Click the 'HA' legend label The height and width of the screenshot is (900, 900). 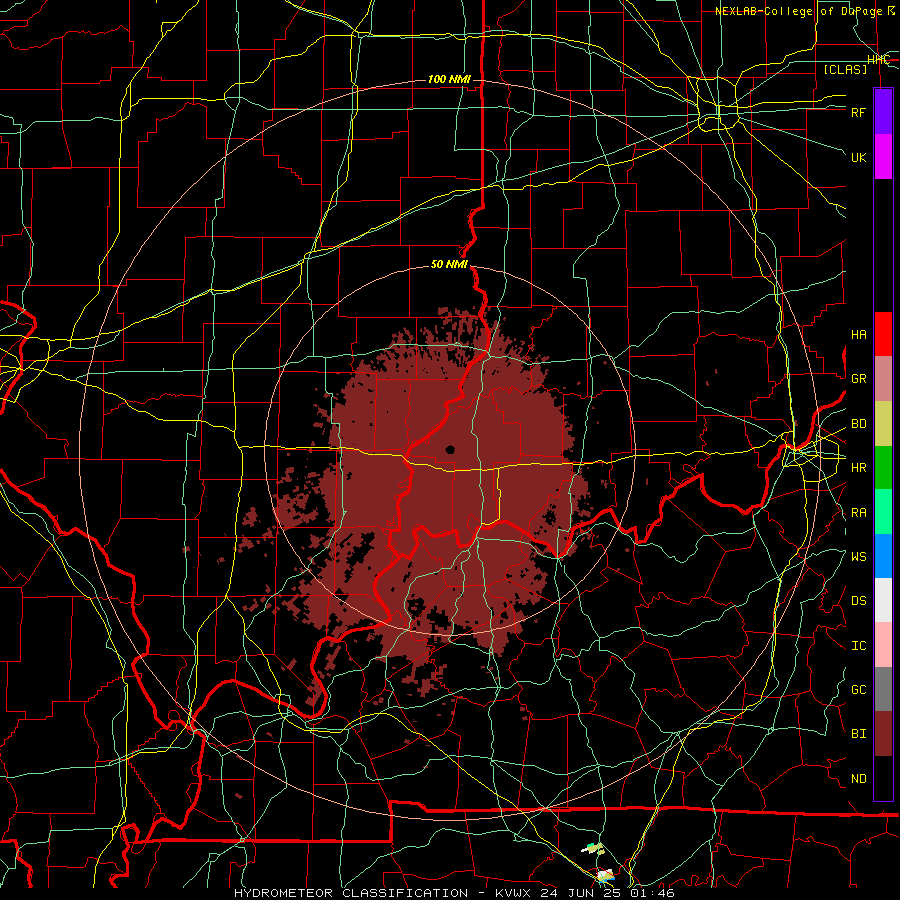click(x=858, y=335)
